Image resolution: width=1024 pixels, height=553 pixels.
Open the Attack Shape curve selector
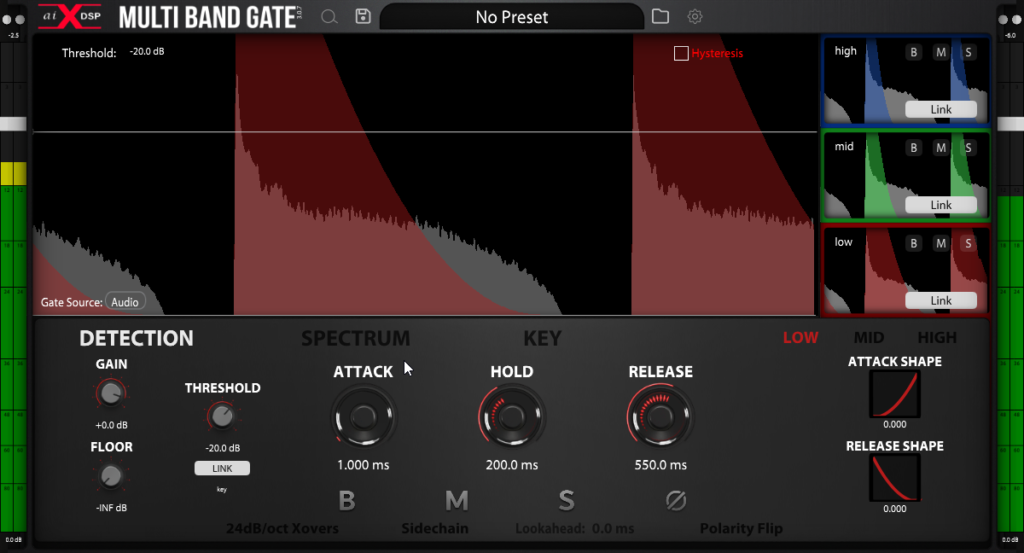pos(895,393)
